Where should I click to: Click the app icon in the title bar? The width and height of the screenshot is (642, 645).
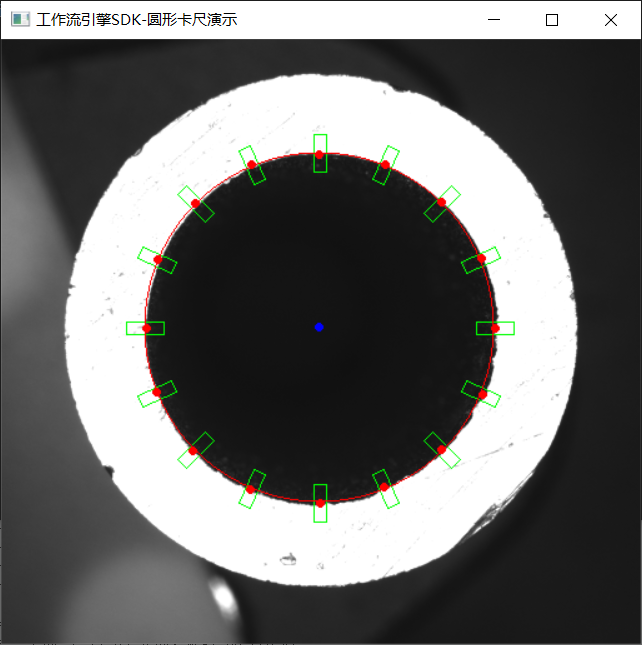pos(20,19)
